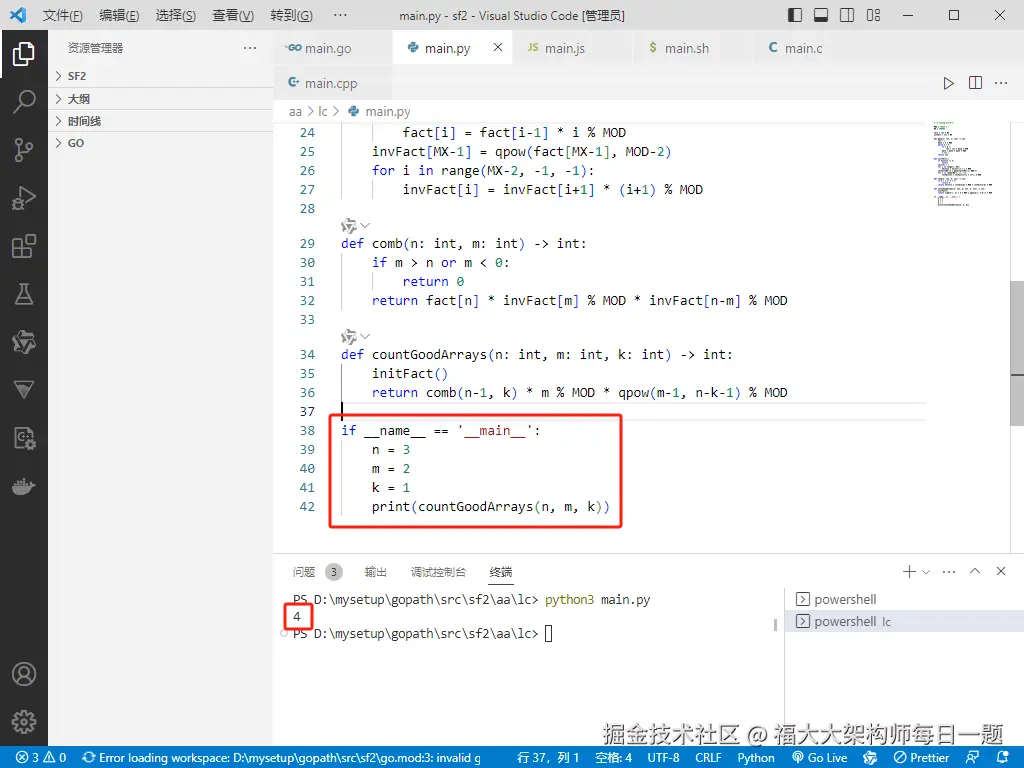Open the 调试控制台 debug console tab
The width and height of the screenshot is (1024, 768).
coord(438,572)
